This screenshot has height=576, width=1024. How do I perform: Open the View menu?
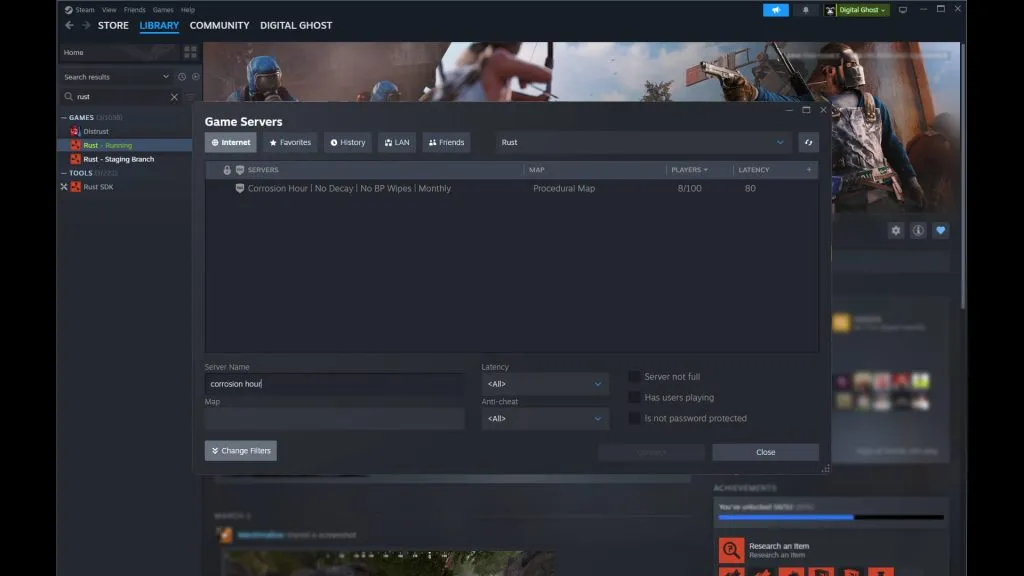point(109,10)
